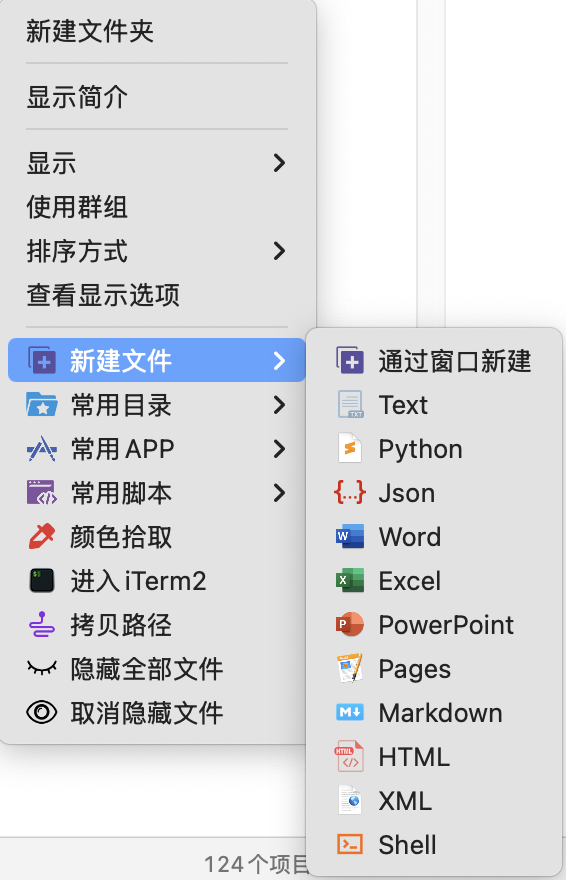The width and height of the screenshot is (566, 880).
Task: Create a new Json file label
Action: tap(407, 493)
